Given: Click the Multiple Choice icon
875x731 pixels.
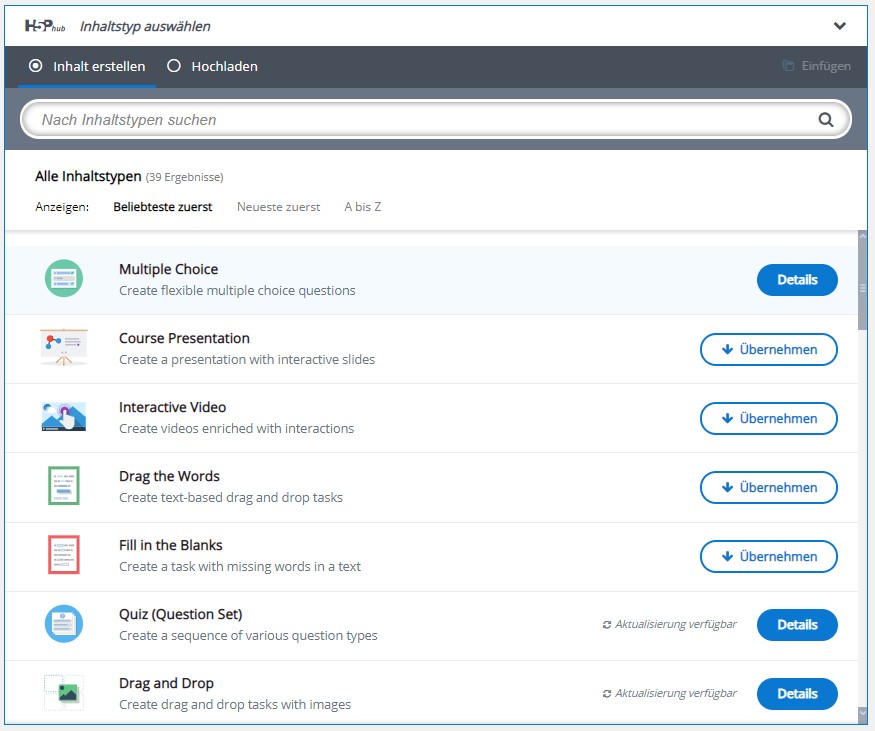Looking at the screenshot, I should [64, 278].
